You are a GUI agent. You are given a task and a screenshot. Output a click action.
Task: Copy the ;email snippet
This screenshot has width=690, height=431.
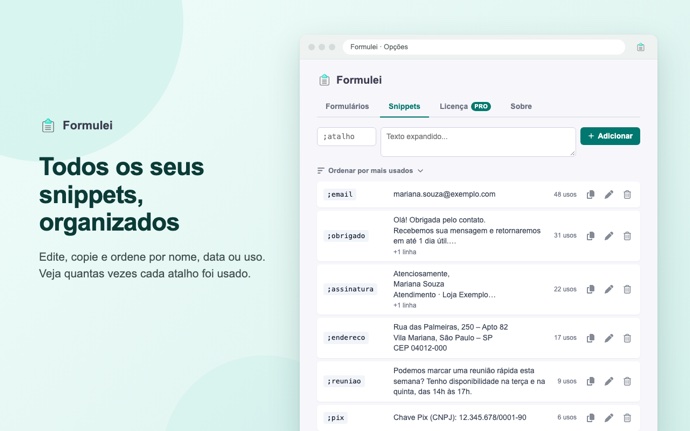point(591,195)
